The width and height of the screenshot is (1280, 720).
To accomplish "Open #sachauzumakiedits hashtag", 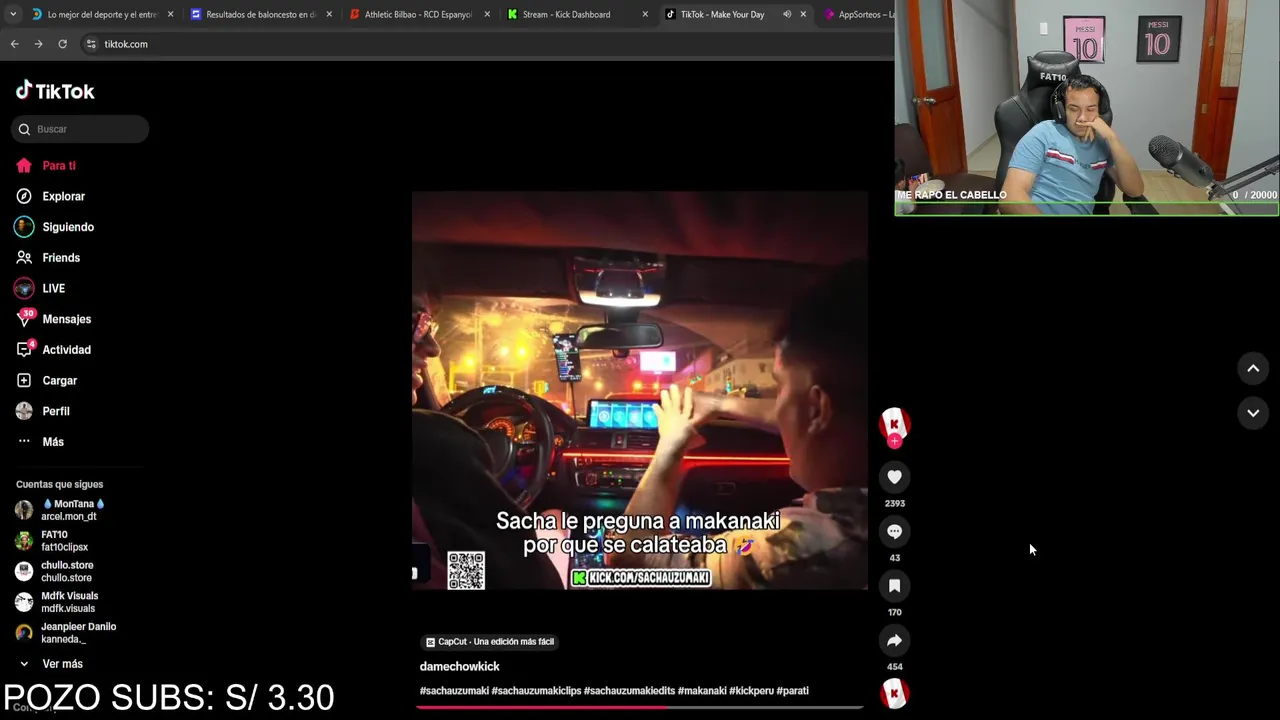I will tap(629, 691).
